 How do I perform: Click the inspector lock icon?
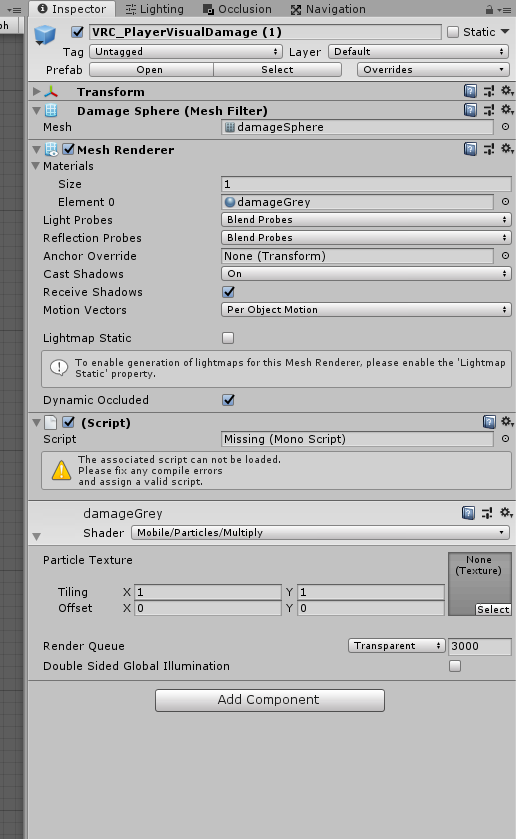(489, 10)
